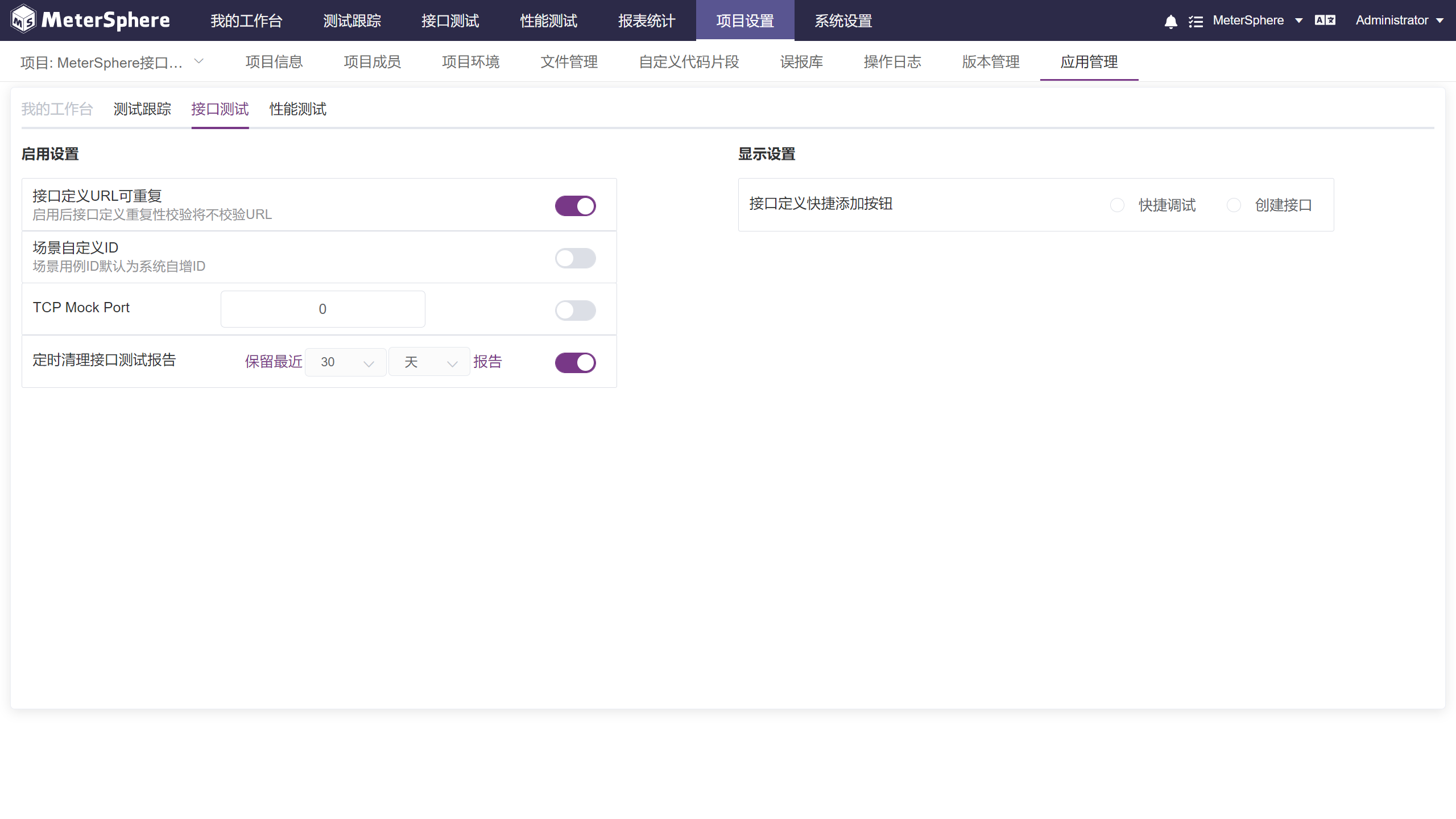Image resolution: width=1456 pixels, height=819 pixels.
Task: Disable scheduled cleanup of interface test reports
Action: (575, 363)
